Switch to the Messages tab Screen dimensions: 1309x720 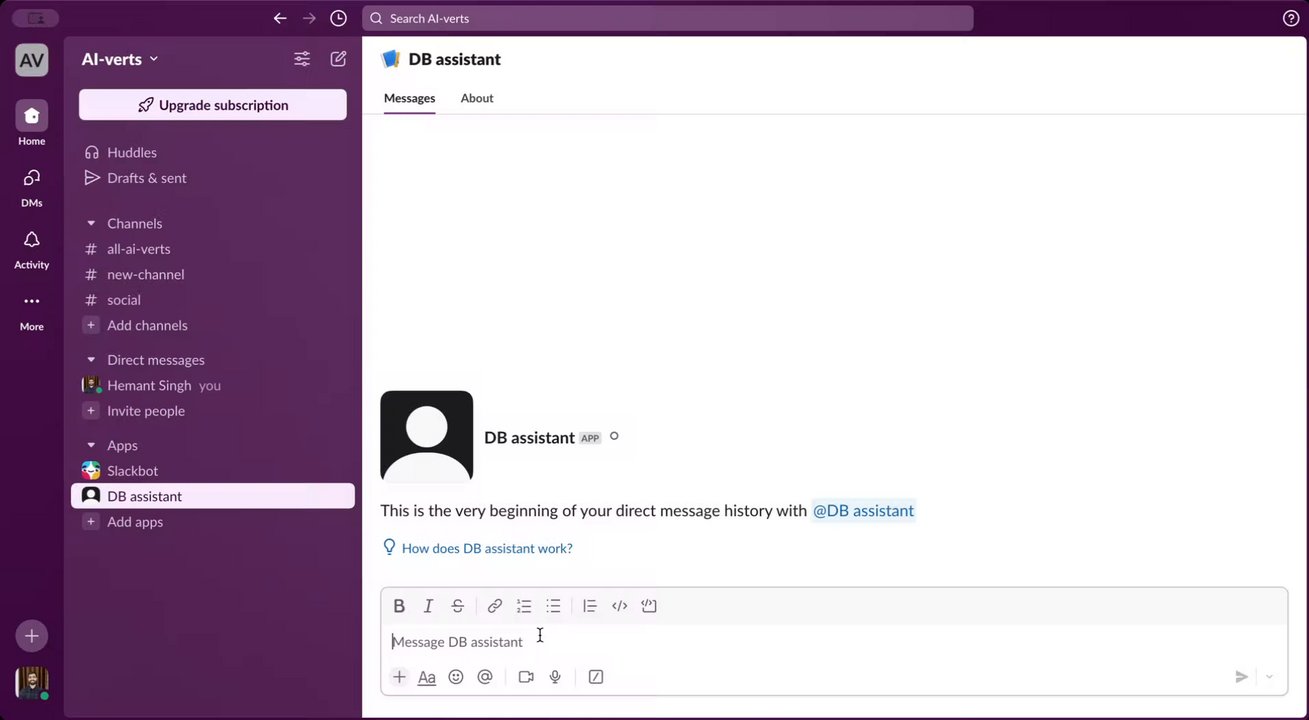click(409, 98)
